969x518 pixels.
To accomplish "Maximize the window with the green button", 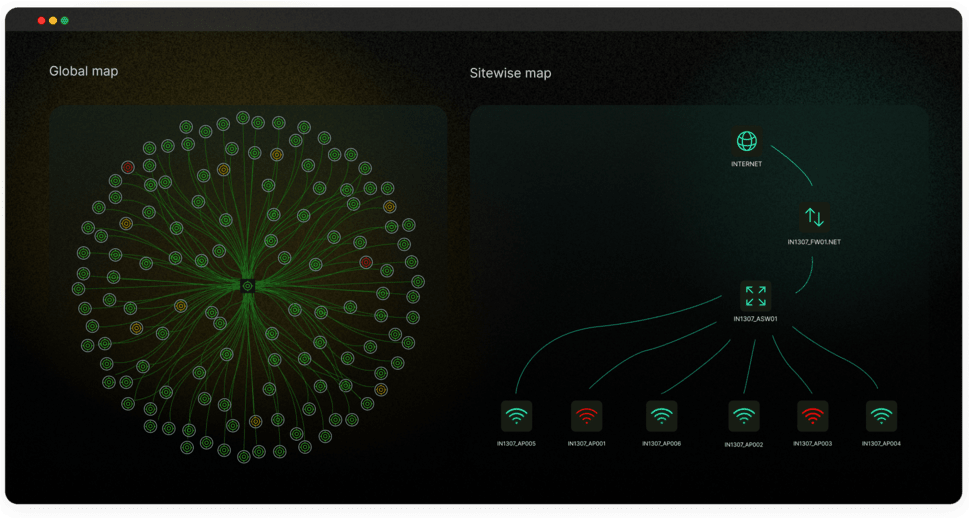I will (65, 20).
